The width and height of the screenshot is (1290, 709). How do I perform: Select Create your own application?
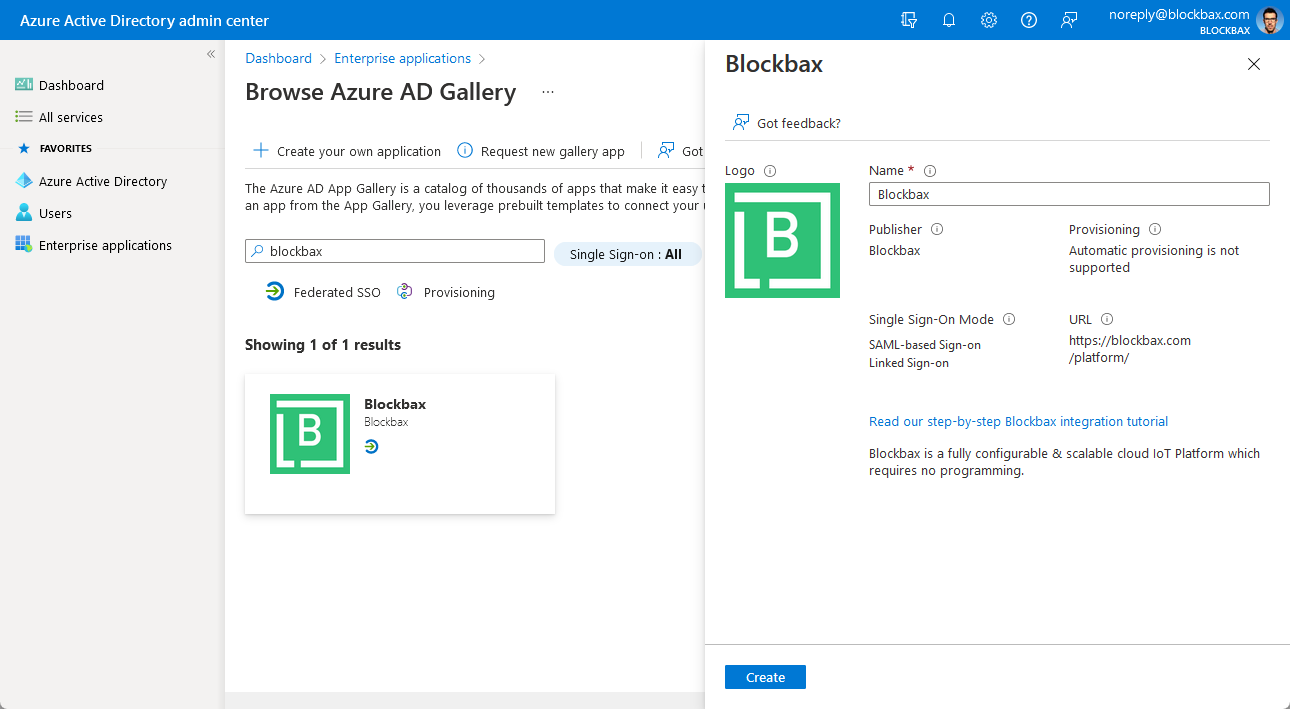tap(346, 151)
